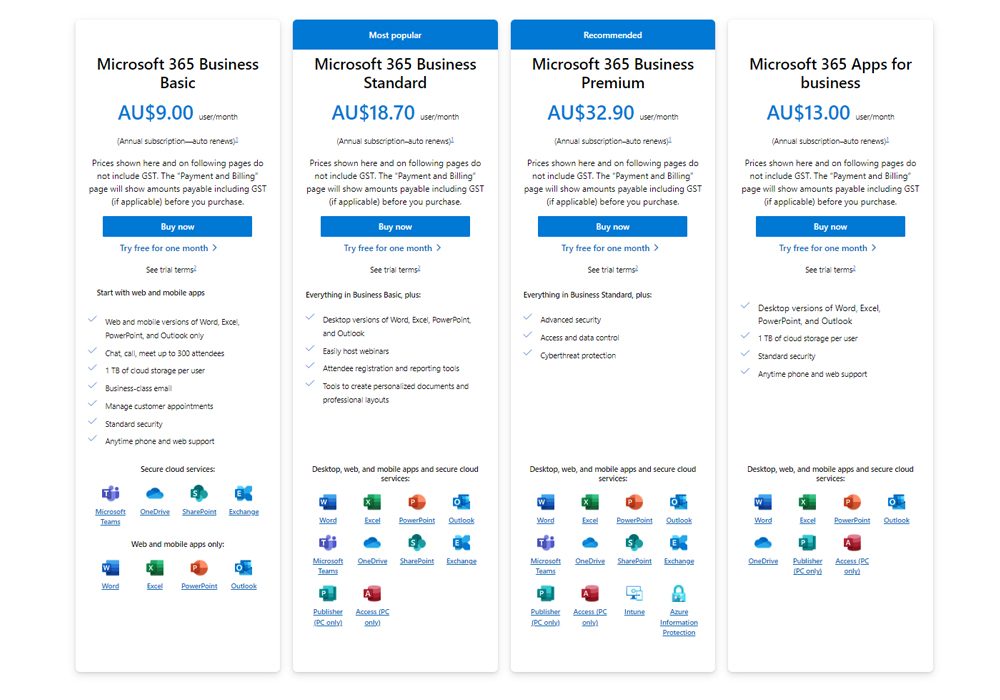Click the 'Recommended' banner on Premium
Image resolution: width=1000 pixels, height=700 pixels.
612,34
